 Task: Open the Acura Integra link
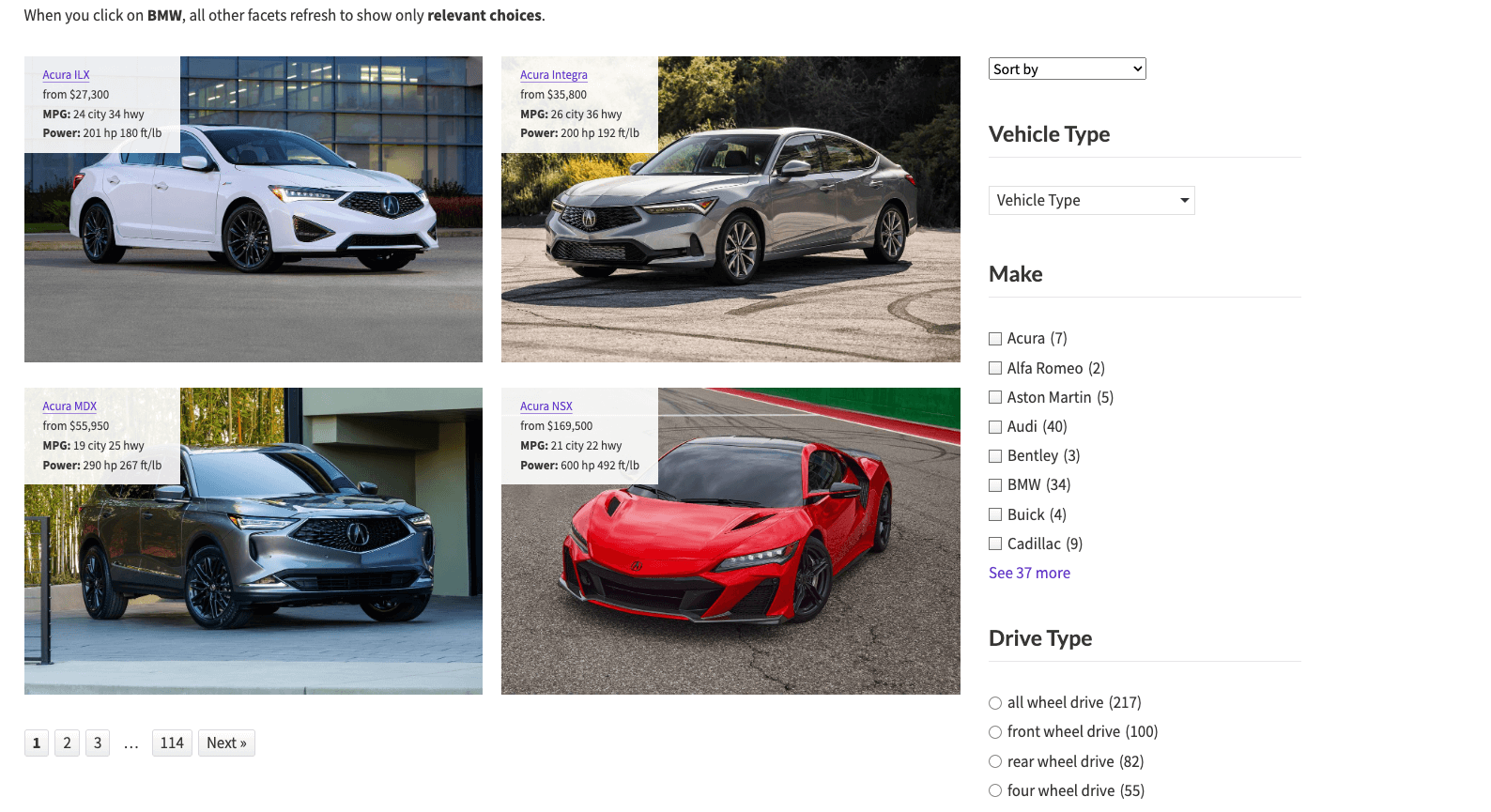(x=554, y=75)
